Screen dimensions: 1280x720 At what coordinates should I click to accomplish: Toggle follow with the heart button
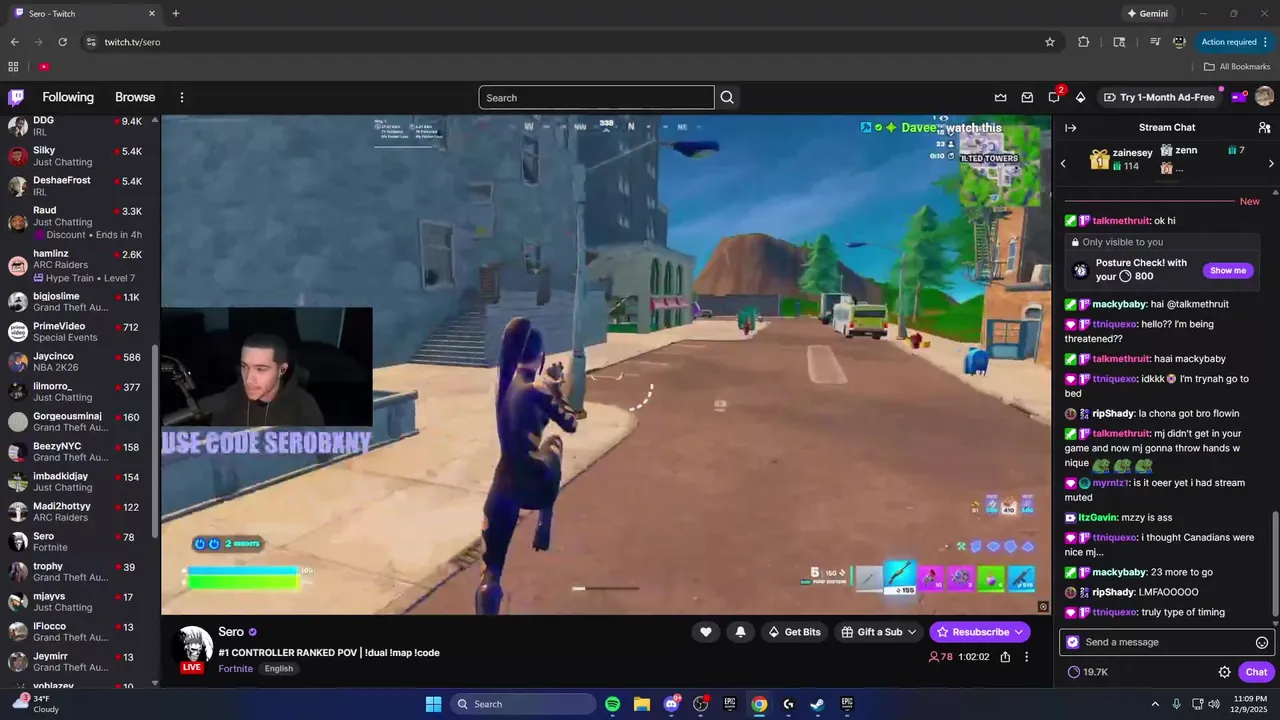click(705, 632)
